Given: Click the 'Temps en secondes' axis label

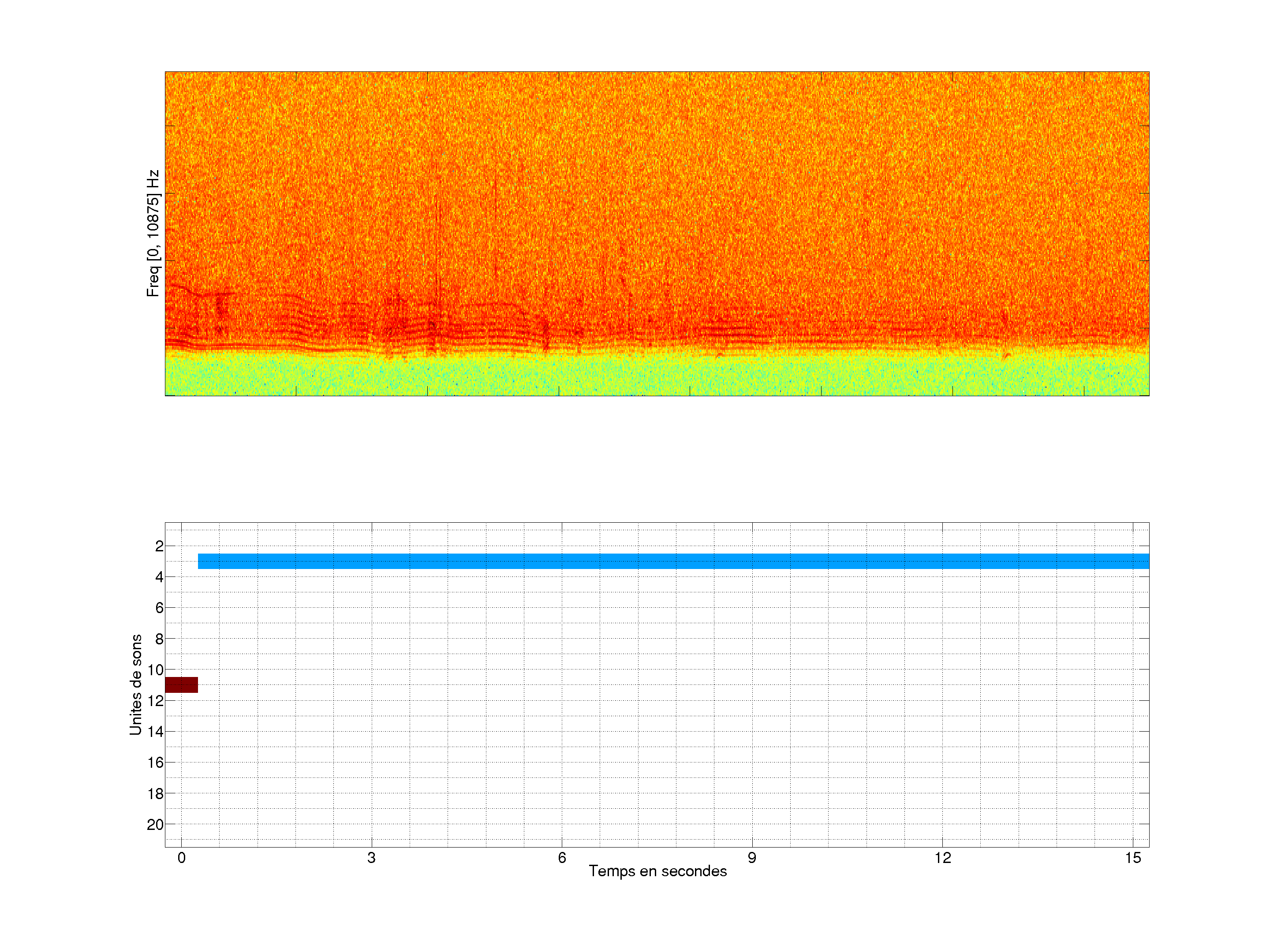Looking at the screenshot, I should 657,871.
